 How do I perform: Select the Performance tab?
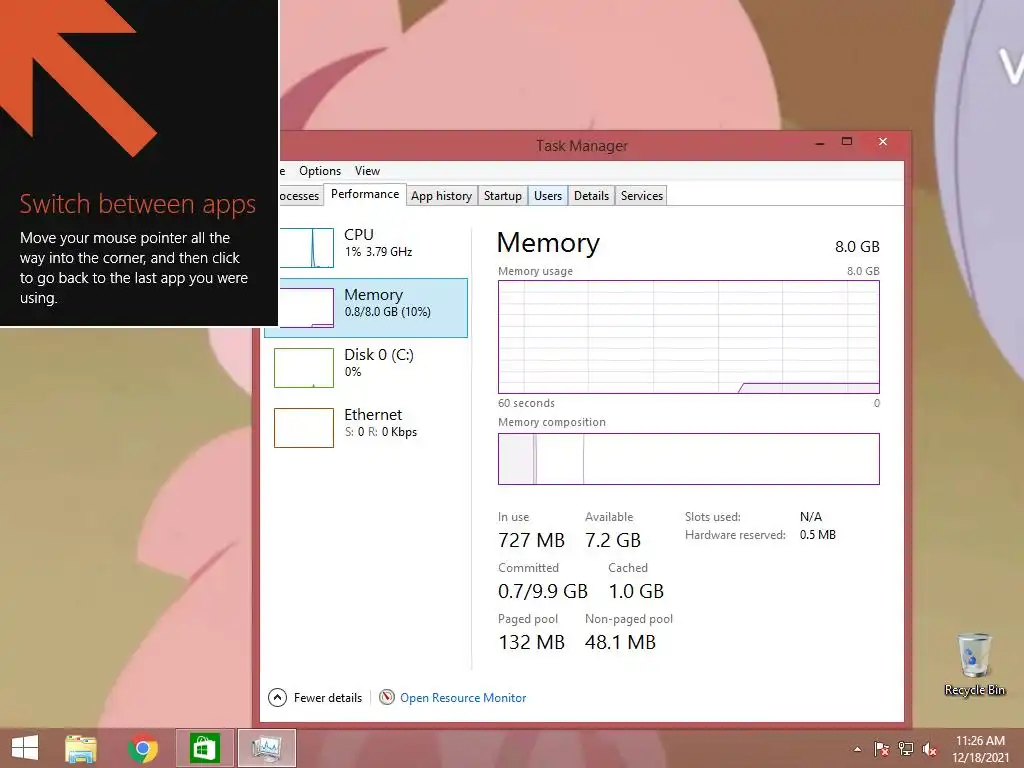[365, 194]
